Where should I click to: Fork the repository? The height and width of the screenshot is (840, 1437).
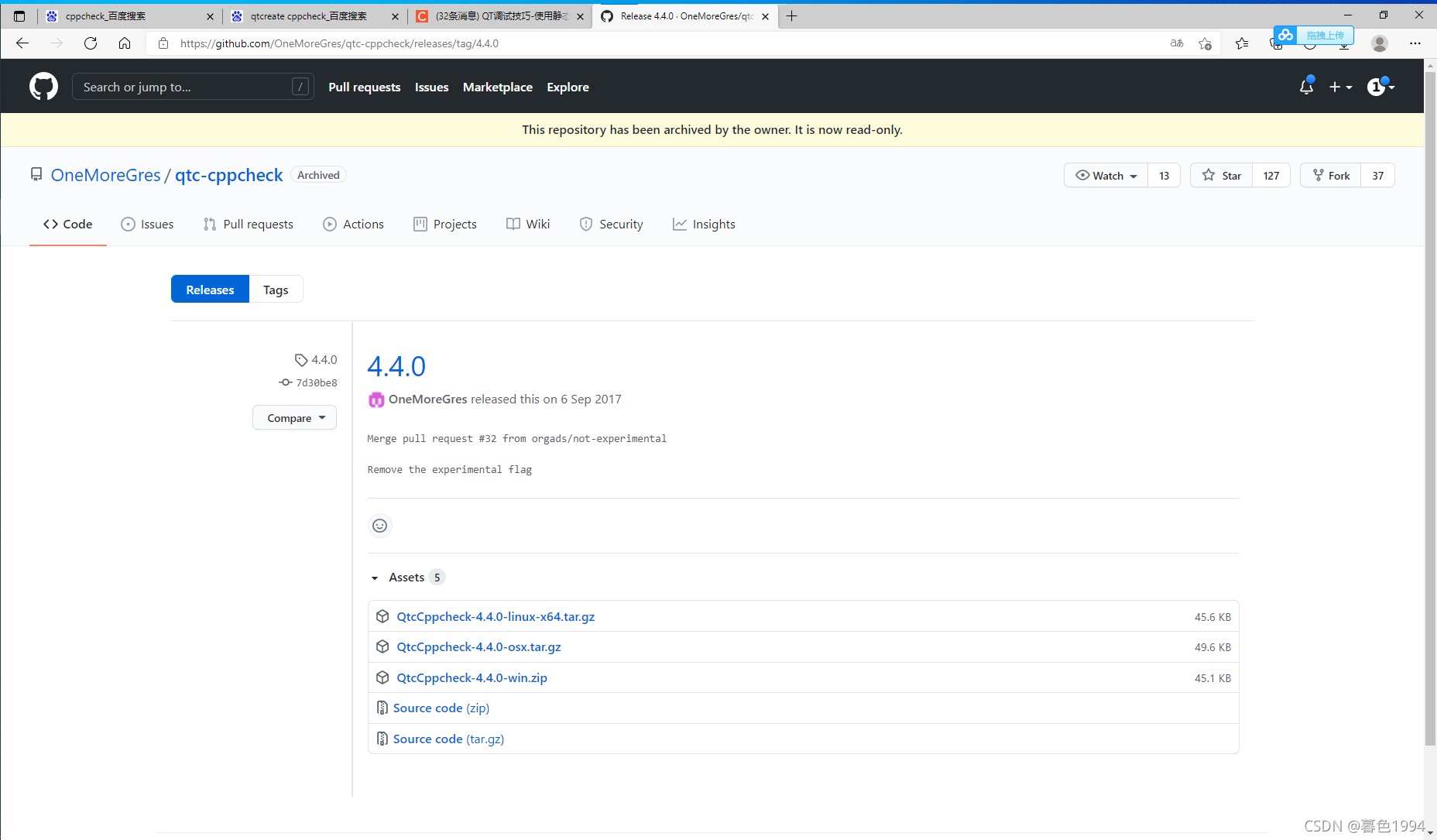1331,176
